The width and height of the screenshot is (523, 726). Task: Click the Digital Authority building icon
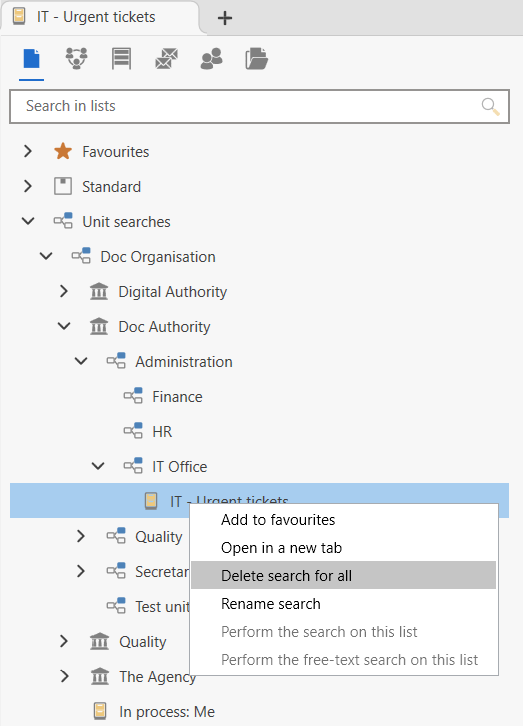pyautogui.click(x=99, y=291)
